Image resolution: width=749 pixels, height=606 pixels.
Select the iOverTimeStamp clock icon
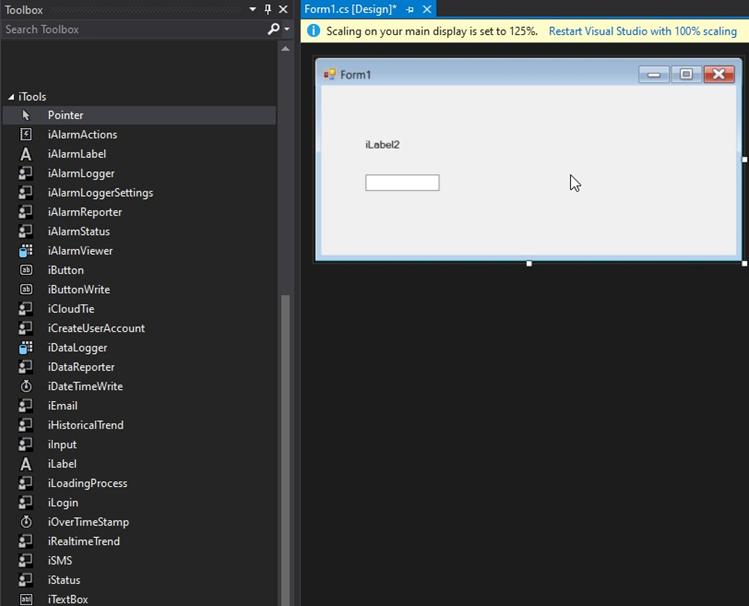tap(26, 522)
